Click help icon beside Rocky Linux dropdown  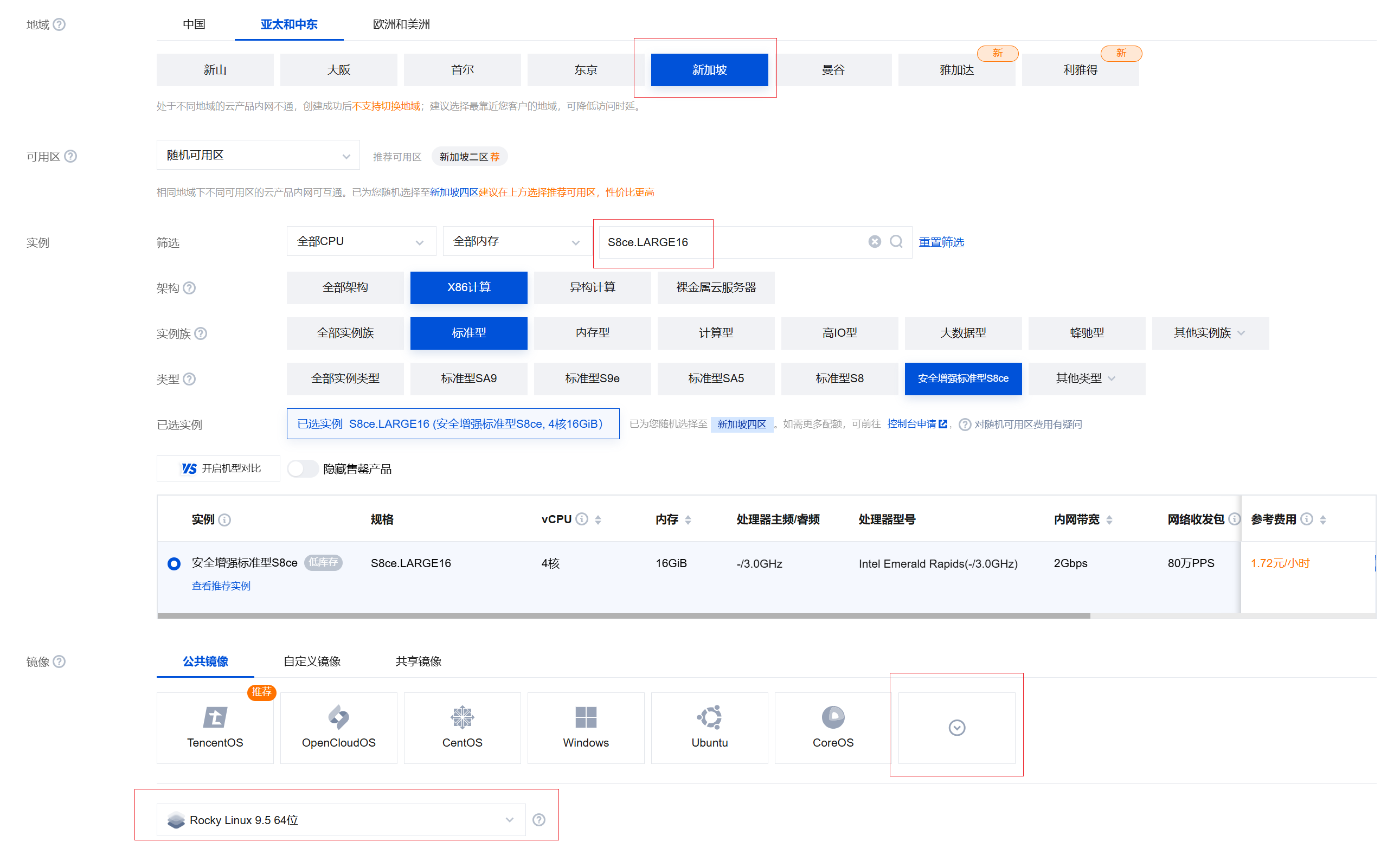[539, 820]
